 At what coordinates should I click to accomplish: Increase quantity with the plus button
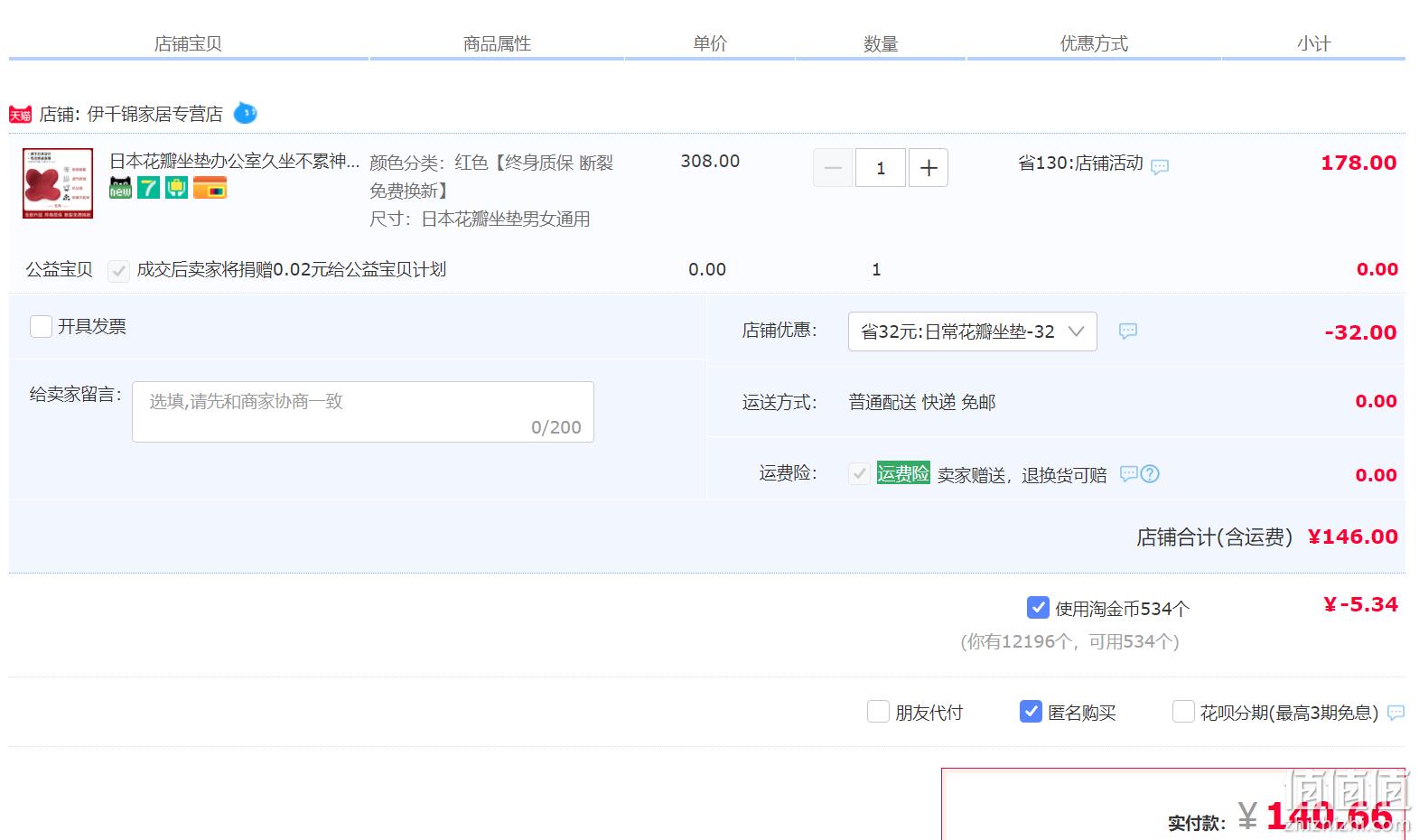[x=929, y=168]
